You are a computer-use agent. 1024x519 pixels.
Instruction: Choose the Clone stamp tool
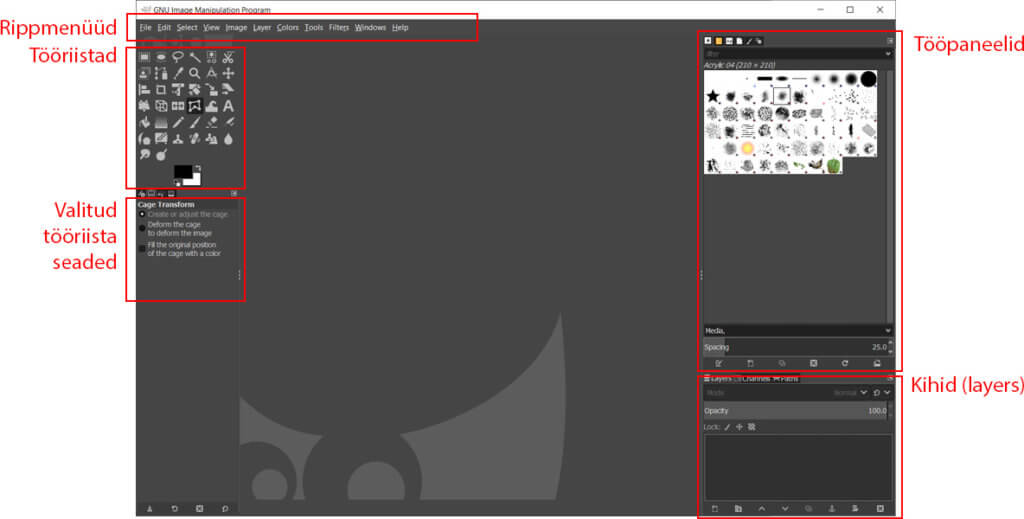[178, 138]
